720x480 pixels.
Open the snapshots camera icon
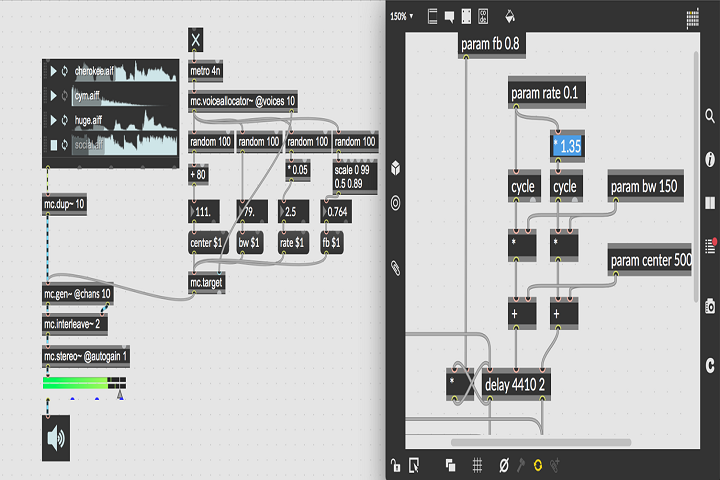pyautogui.click(x=710, y=307)
